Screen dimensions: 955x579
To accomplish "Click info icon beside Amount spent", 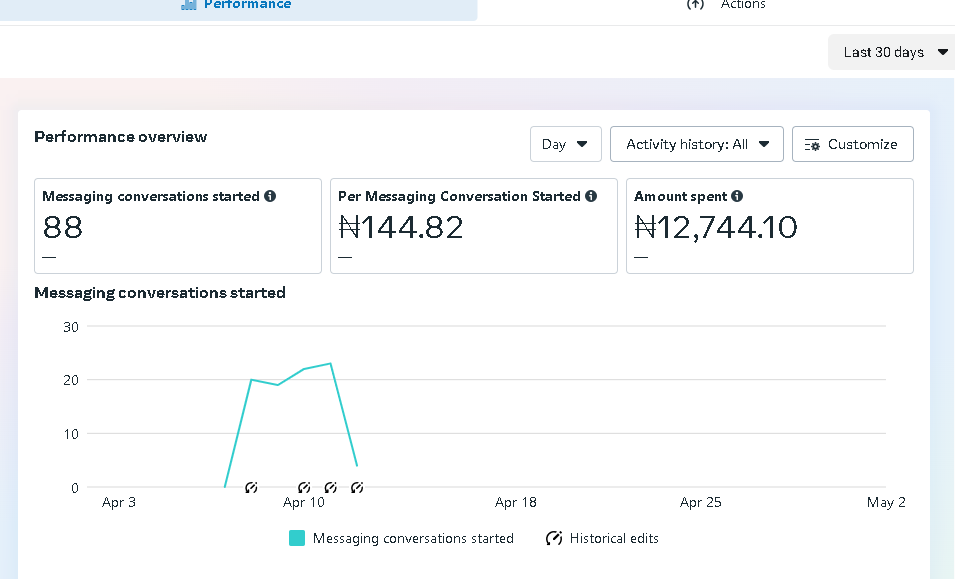I will click(737, 196).
